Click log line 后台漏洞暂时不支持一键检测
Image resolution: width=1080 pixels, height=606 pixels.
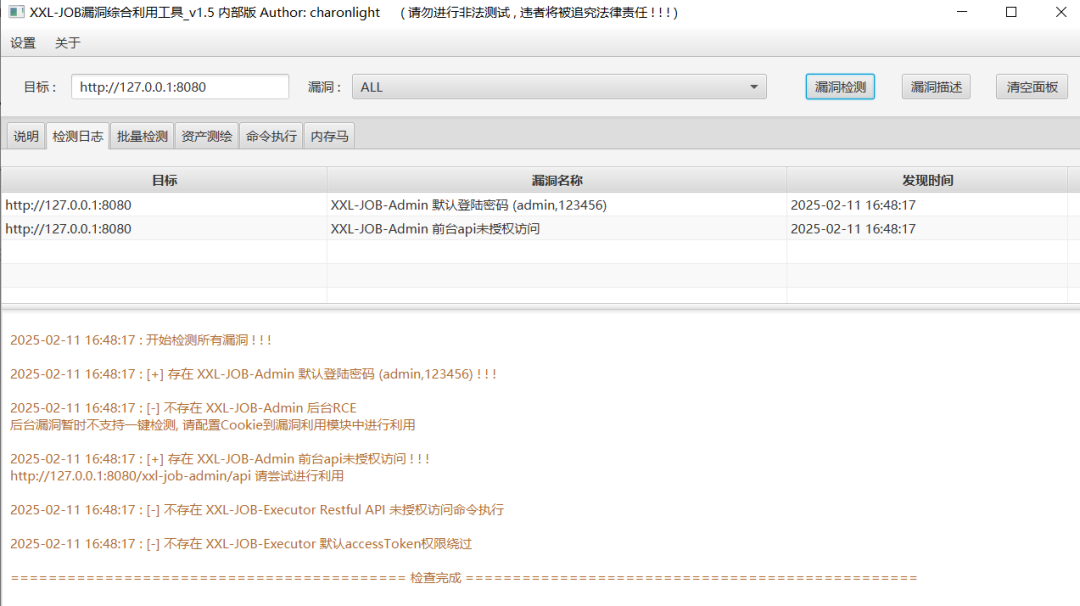point(212,425)
